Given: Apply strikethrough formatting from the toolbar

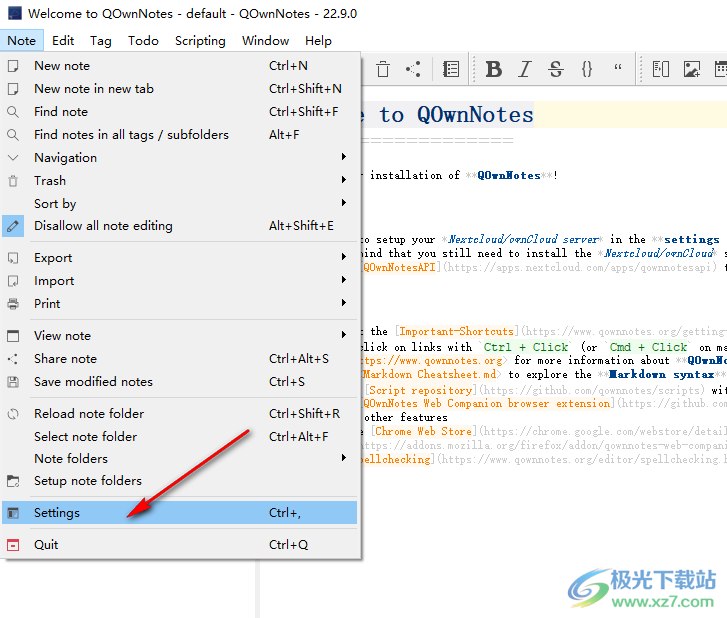Looking at the screenshot, I should tap(556, 69).
